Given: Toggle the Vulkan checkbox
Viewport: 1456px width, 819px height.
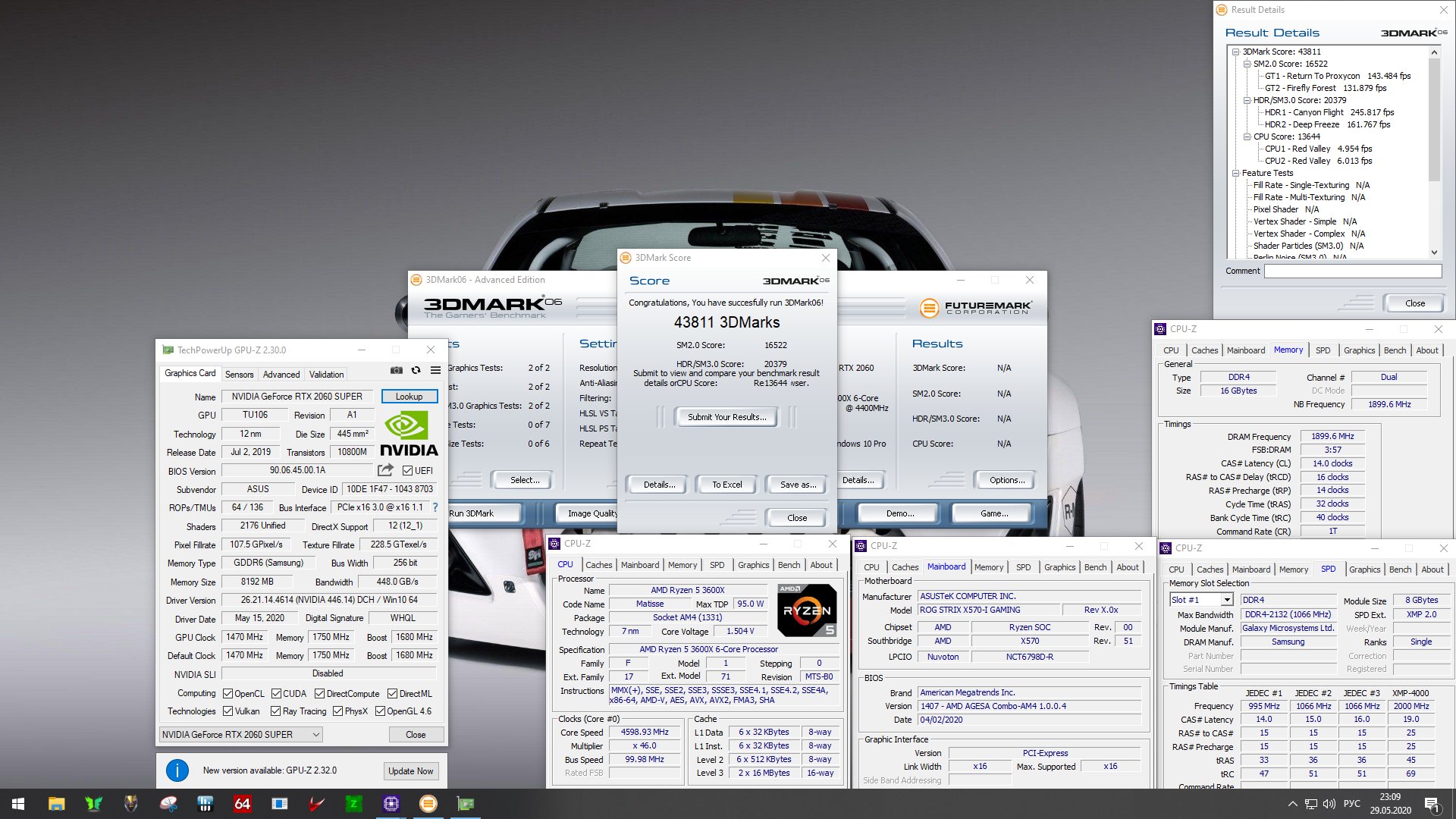Looking at the screenshot, I should point(227,711).
